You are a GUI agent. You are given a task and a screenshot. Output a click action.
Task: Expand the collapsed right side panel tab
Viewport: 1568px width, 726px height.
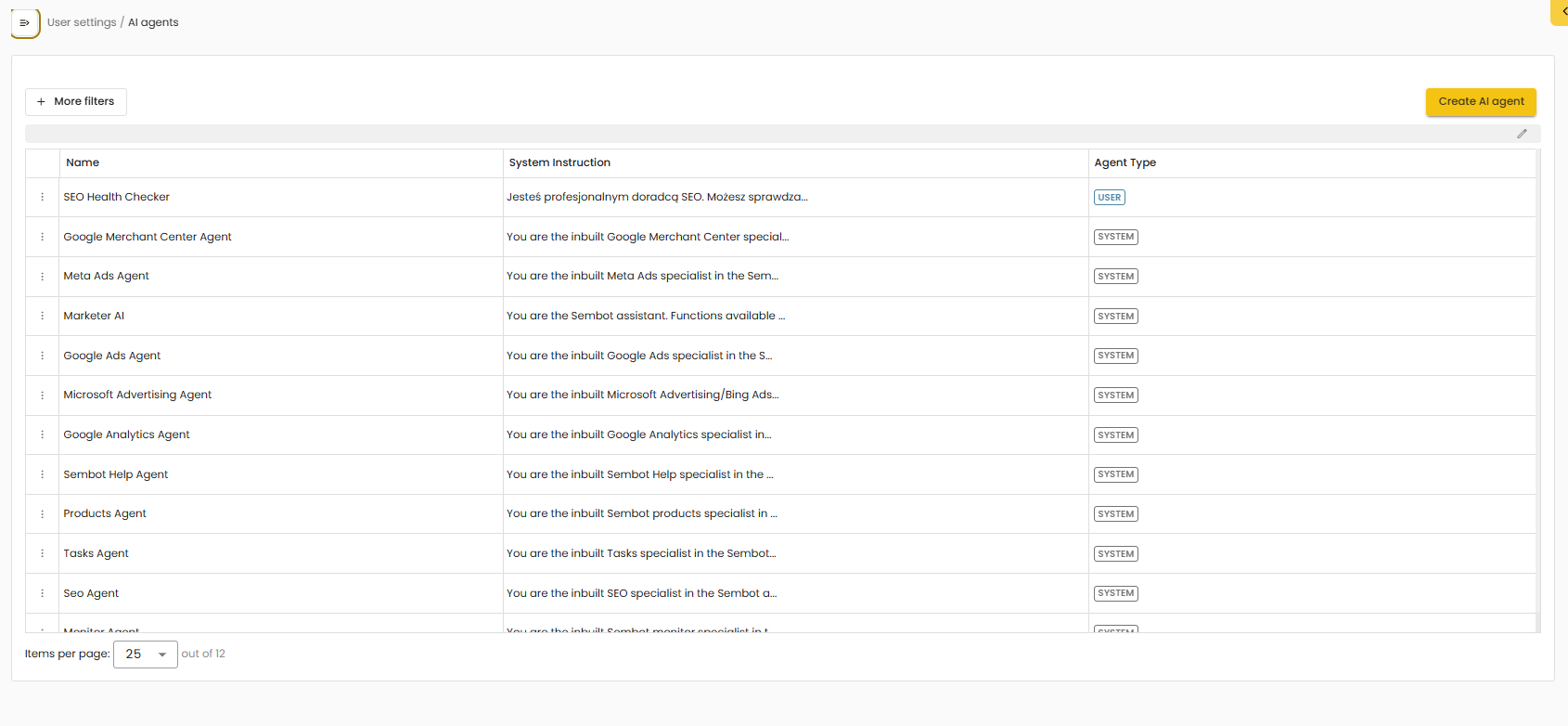(x=1561, y=12)
